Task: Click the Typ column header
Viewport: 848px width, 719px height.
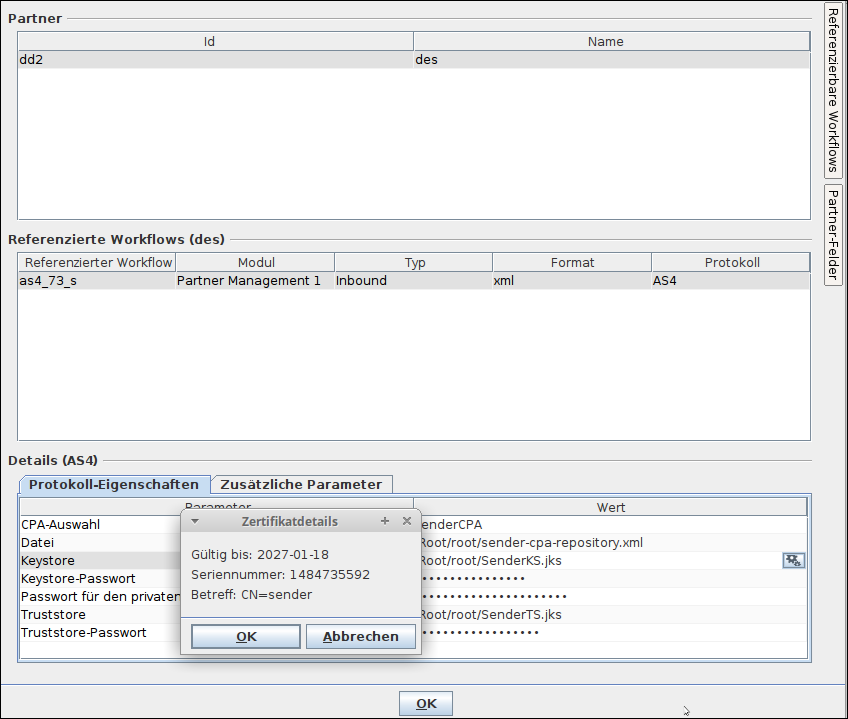Action: [413, 262]
